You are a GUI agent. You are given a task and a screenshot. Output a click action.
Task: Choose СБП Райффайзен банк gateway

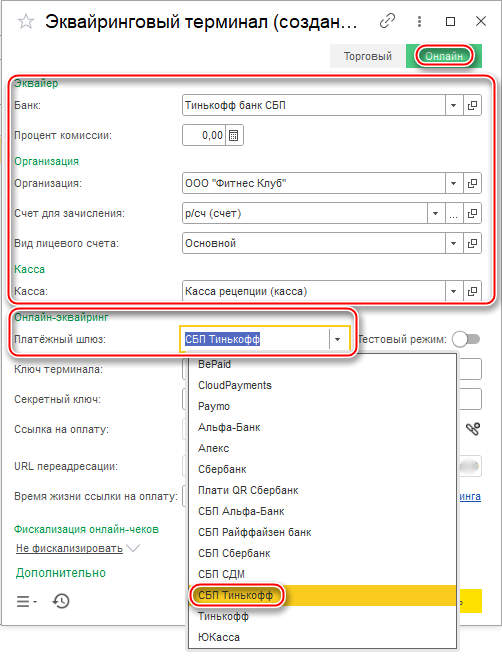click(x=322, y=532)
